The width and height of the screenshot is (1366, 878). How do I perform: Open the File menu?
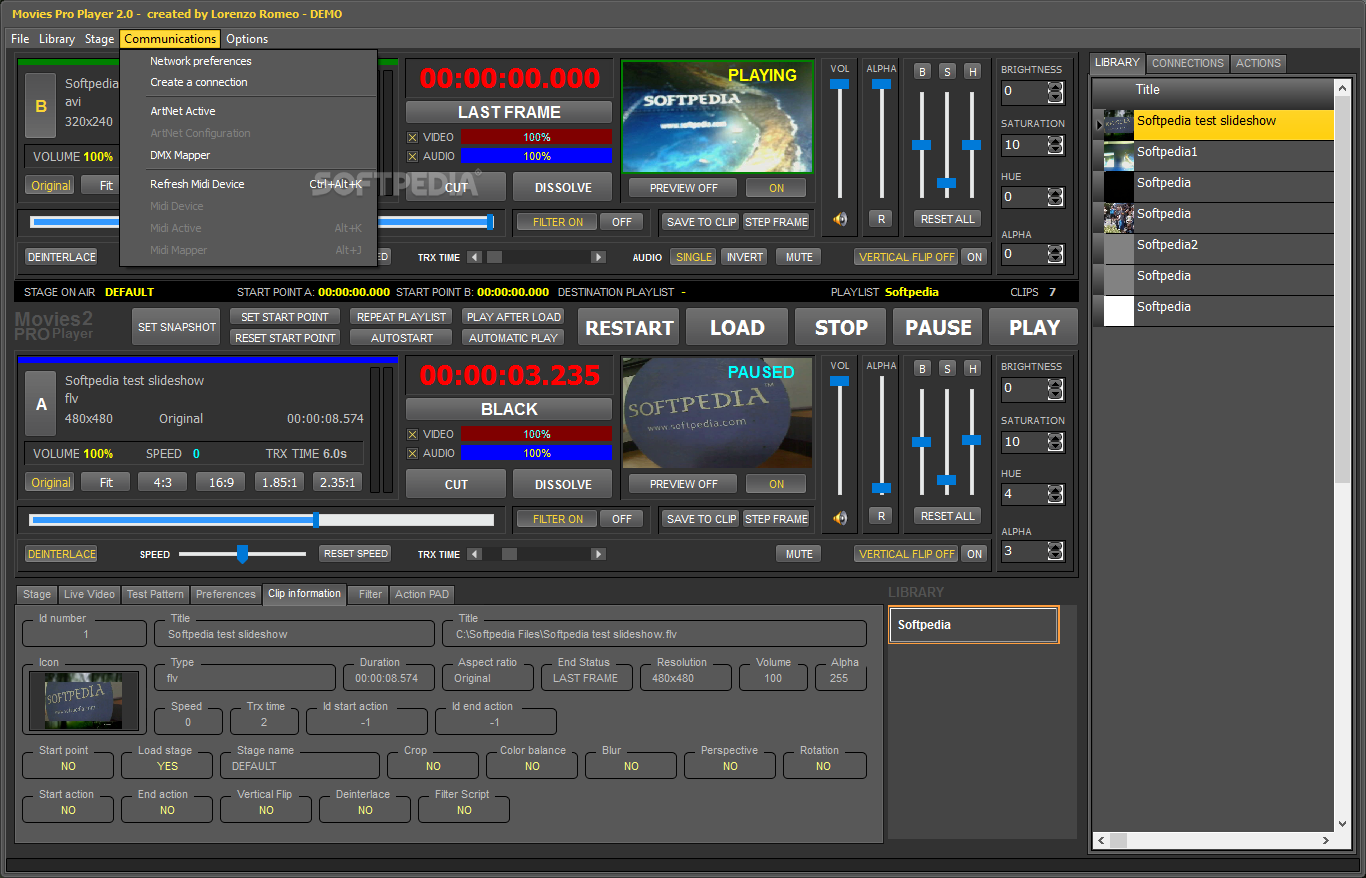point(20,39)
